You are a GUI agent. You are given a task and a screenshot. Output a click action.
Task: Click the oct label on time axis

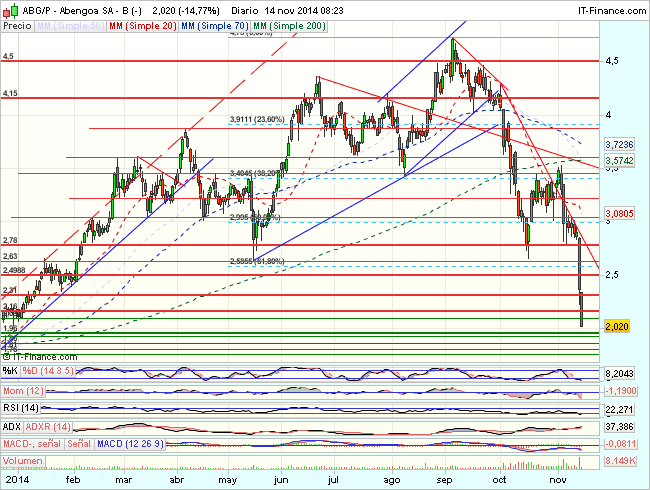coord(500,480)
